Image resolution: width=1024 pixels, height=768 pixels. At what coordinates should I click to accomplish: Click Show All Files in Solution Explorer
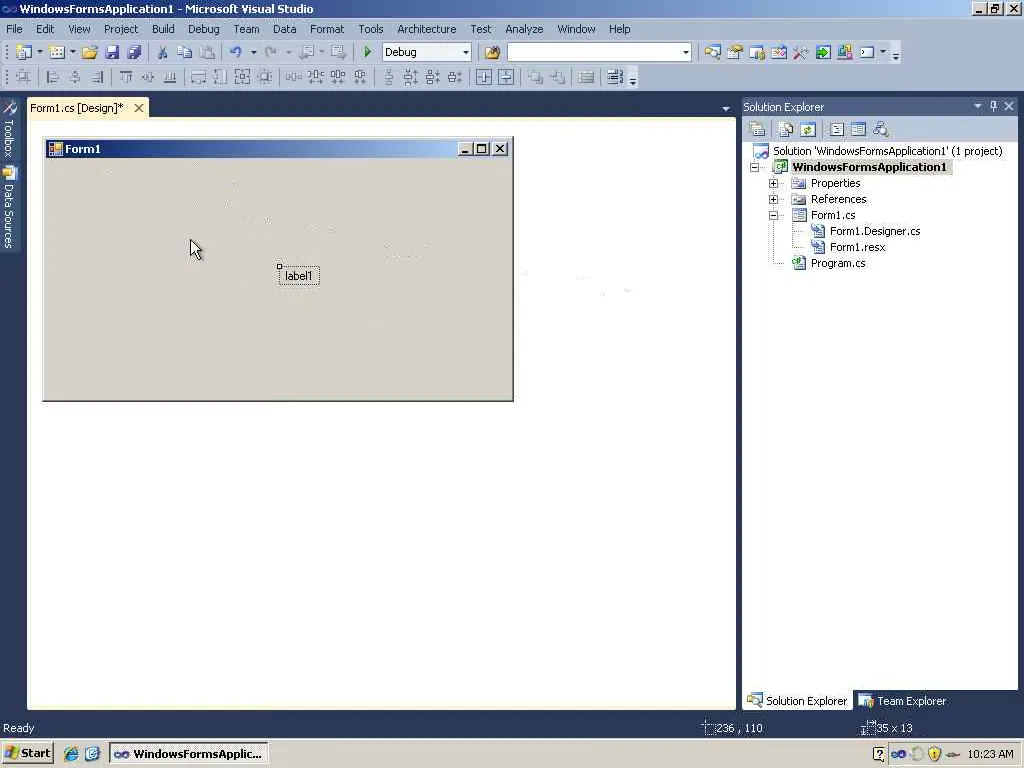point(786,129)
